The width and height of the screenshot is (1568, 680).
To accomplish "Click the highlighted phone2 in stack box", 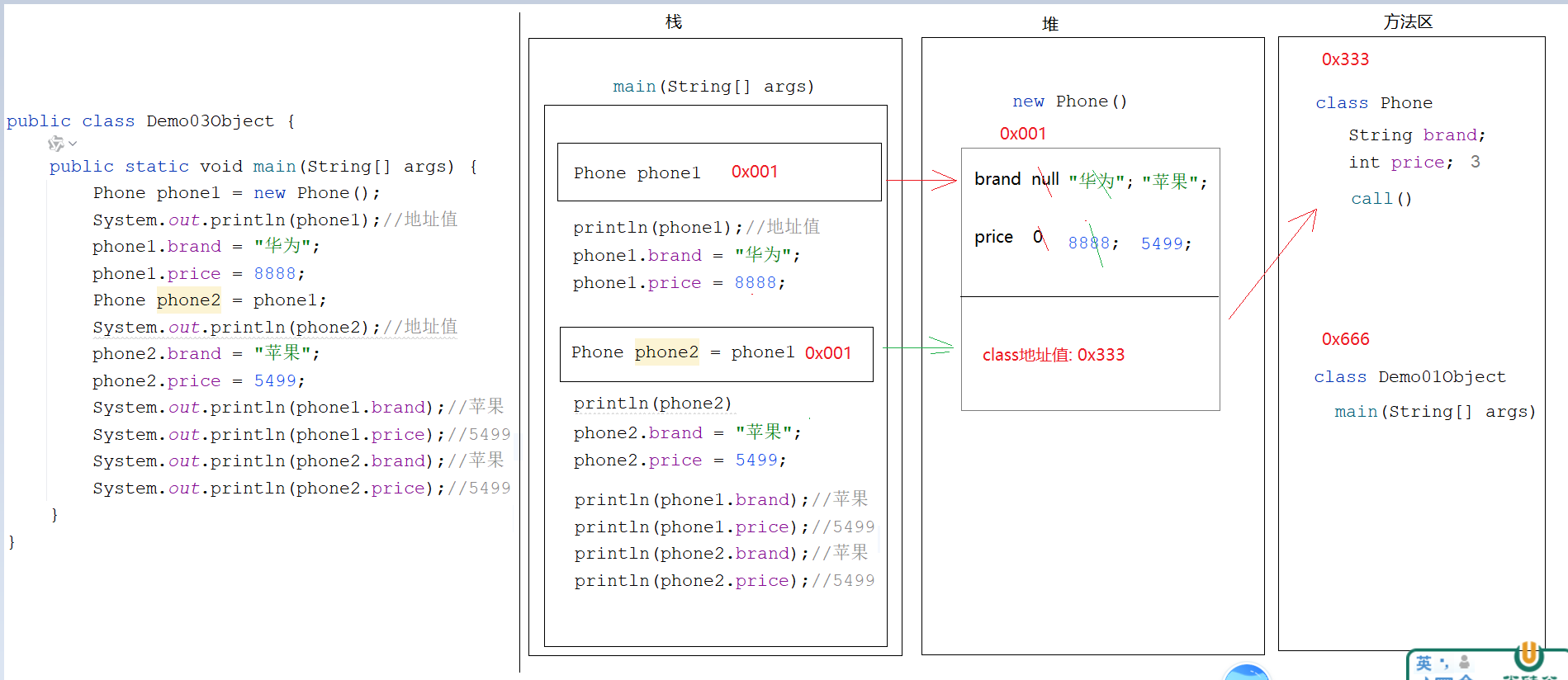I will click(666, 352).
